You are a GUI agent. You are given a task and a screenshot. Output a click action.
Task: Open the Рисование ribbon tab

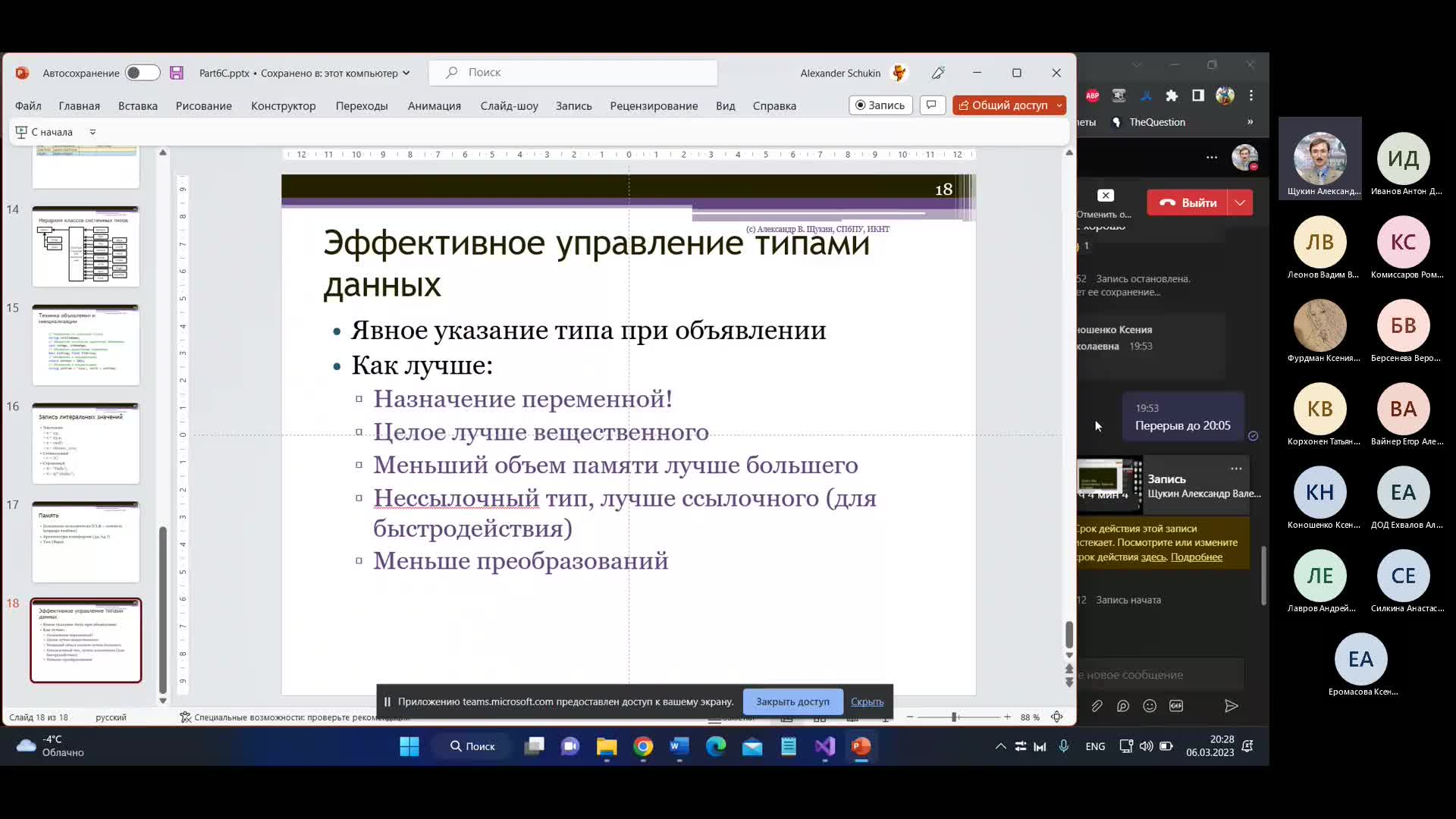(x=204, y=105)
